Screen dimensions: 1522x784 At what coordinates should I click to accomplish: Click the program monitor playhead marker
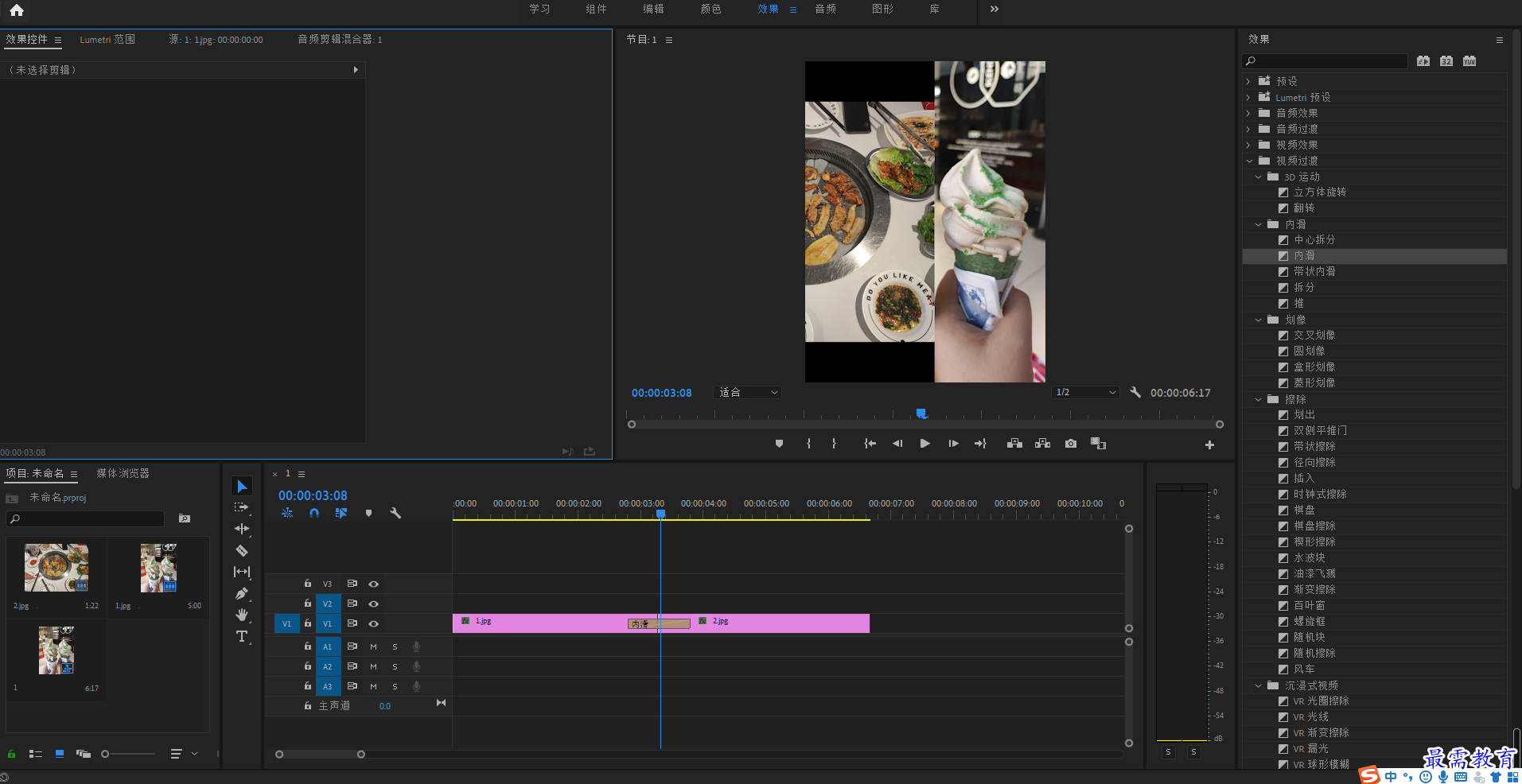921,413
